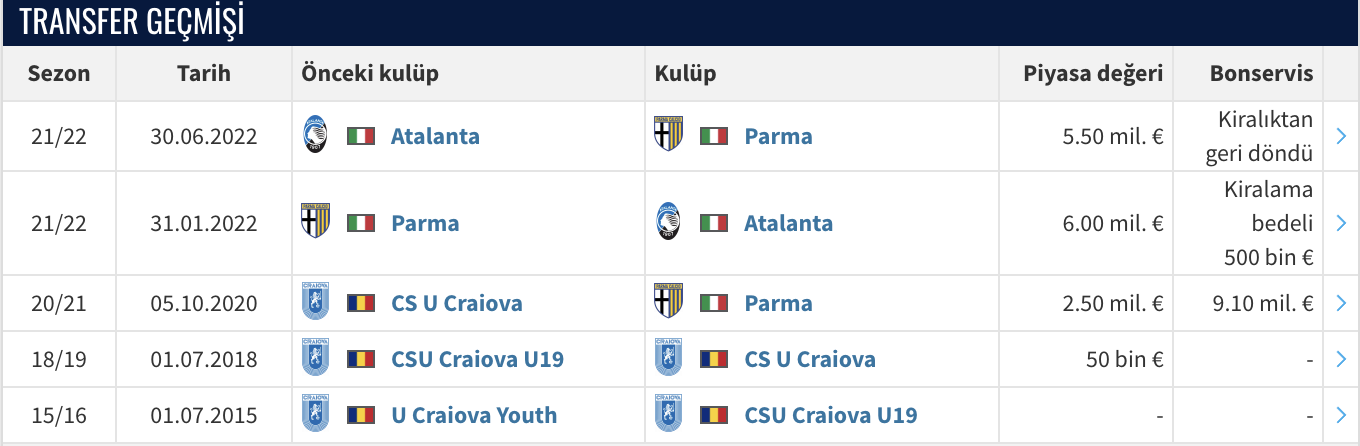Show details arrow for the 01.07.2018 transfer
This screenshot has height=446, width=1360.
(x=1341, y=358)
